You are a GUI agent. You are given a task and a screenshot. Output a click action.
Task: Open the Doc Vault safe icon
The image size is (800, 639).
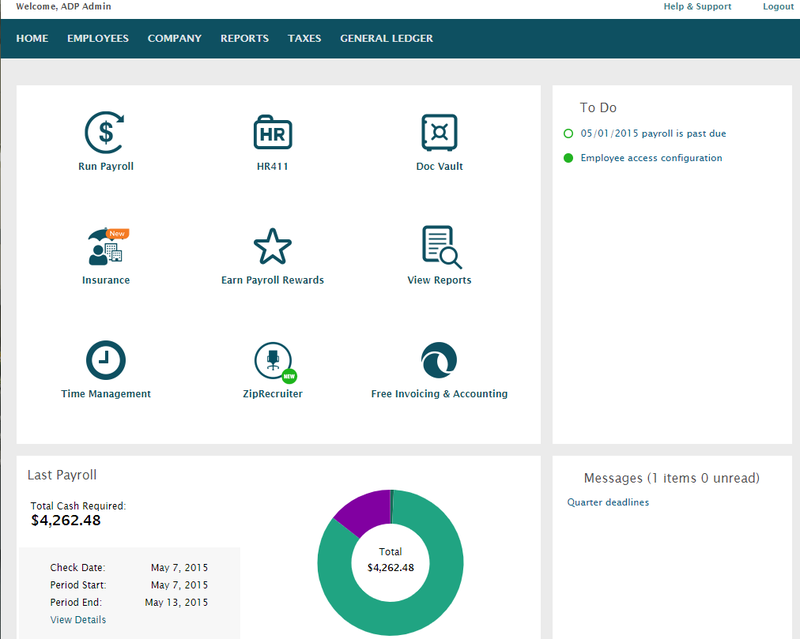pos(439,132)
